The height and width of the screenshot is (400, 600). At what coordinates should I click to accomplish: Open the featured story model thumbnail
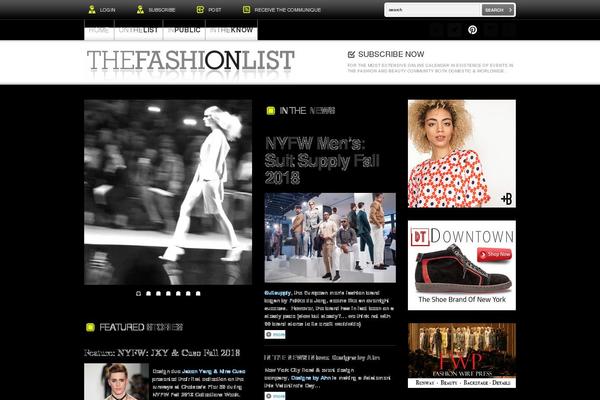pyautogui.click(x=116, y=382)
